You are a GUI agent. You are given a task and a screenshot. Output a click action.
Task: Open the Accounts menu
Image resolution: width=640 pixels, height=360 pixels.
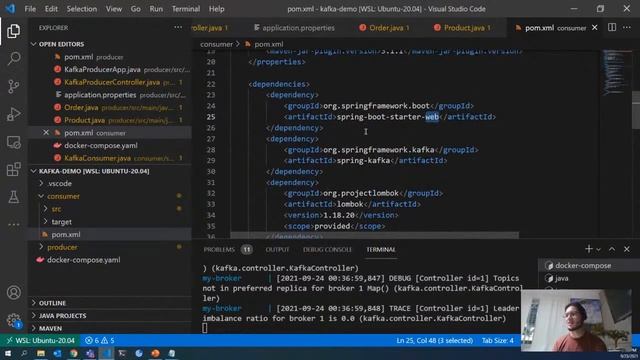click(13, 292)
